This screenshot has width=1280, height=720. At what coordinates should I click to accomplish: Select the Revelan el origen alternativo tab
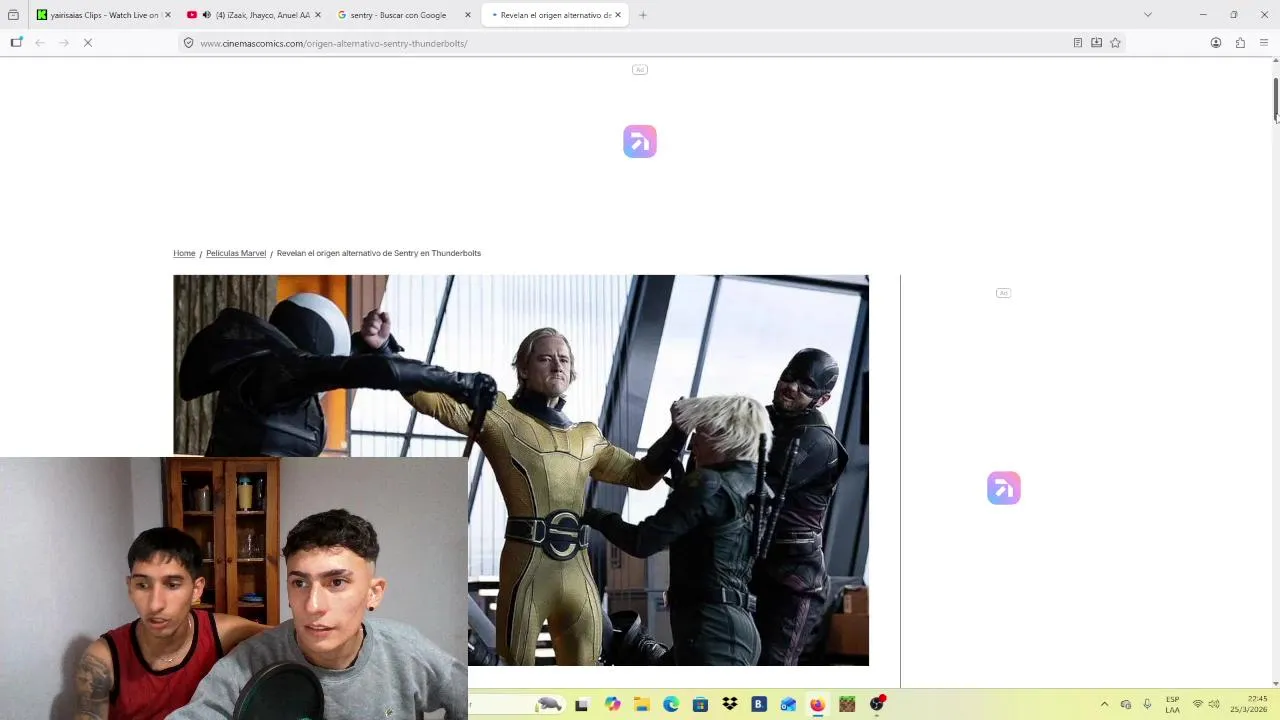point(554,15)
